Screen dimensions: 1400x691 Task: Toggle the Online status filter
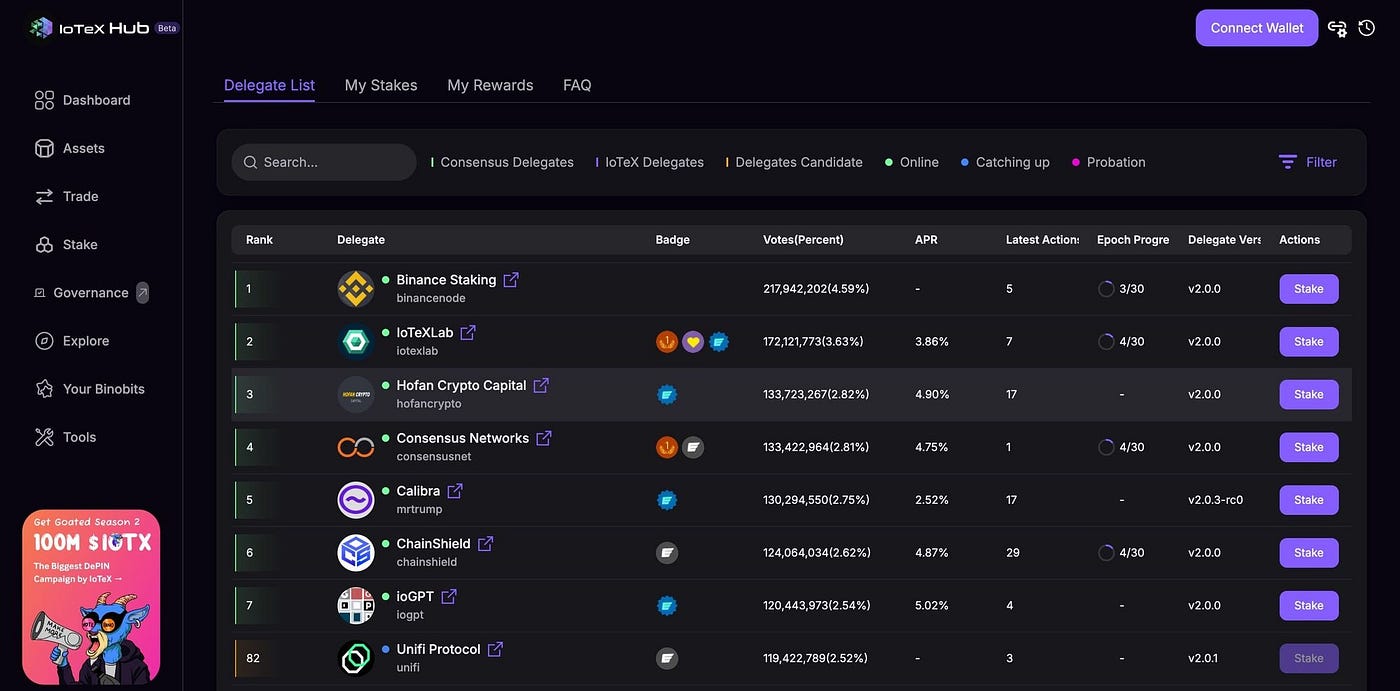912,162
